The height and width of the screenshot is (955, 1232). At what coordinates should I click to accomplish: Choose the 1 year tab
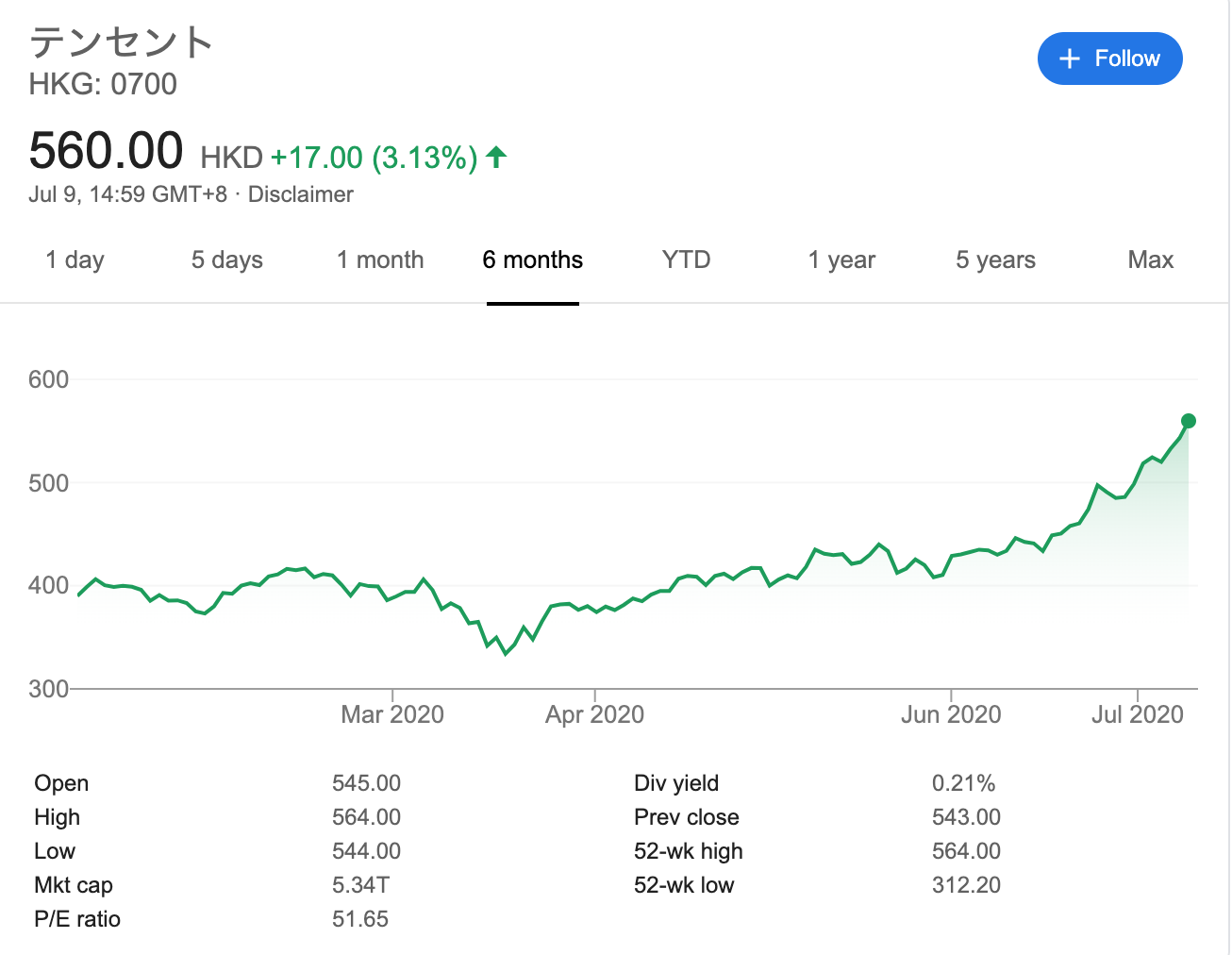(x=841, y=260)
